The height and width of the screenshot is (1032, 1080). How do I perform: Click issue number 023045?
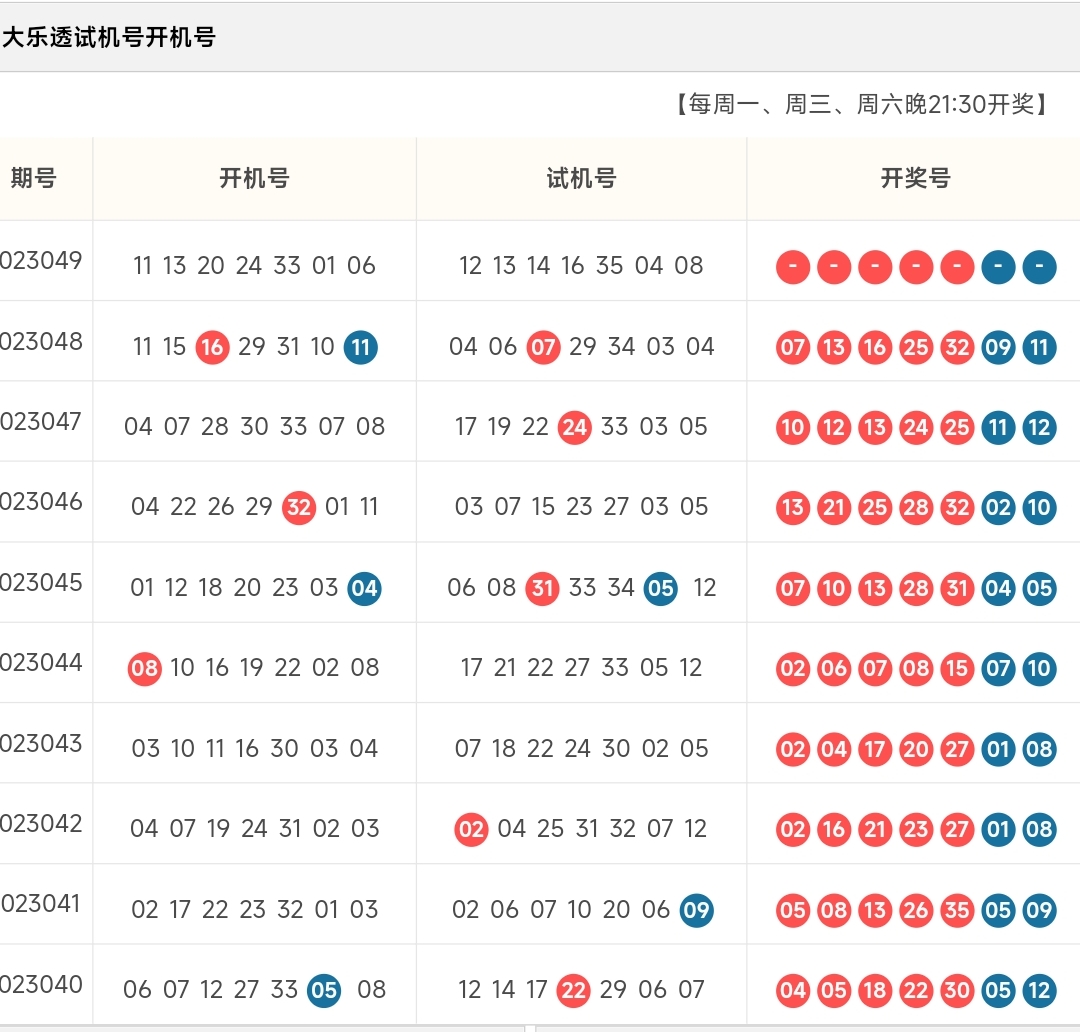pyautogui.click(x=41, y=583)
